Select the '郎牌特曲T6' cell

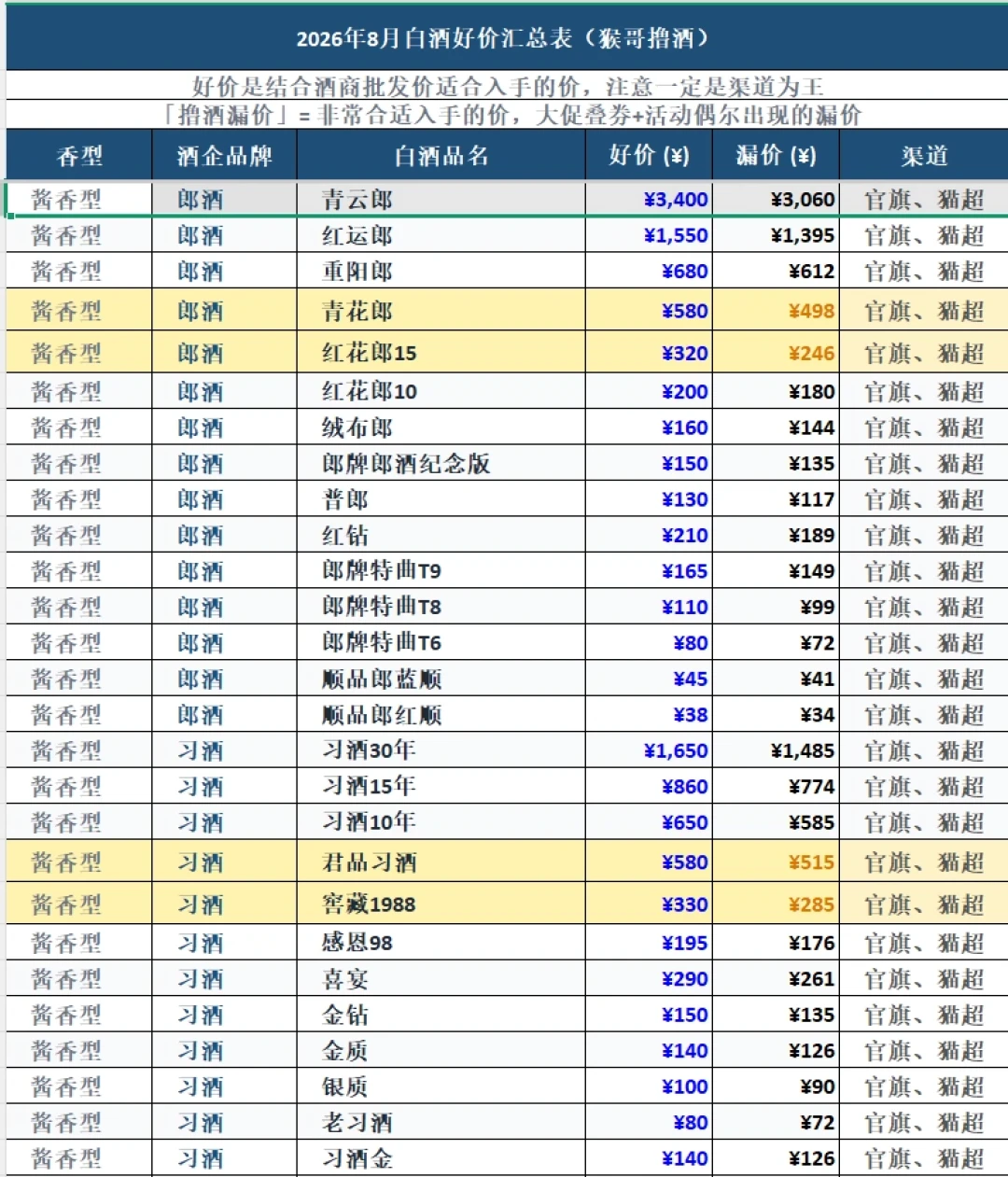pyautogui.click(x=441, y=642)
